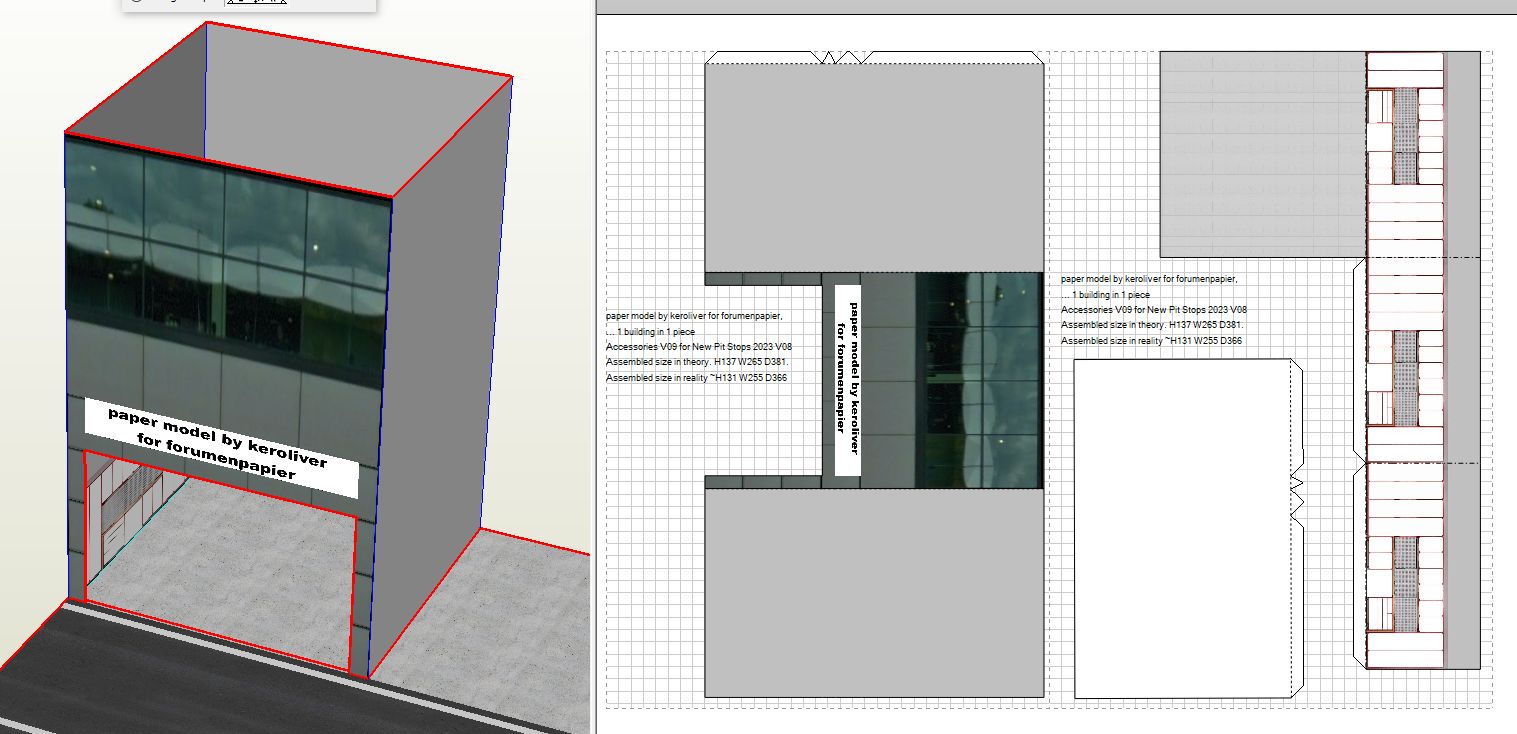The image size is (1517, 734).
Task: Click the zigzag glue tab atop left pattern
Action: pyautogui.click(x=846, y=58)
